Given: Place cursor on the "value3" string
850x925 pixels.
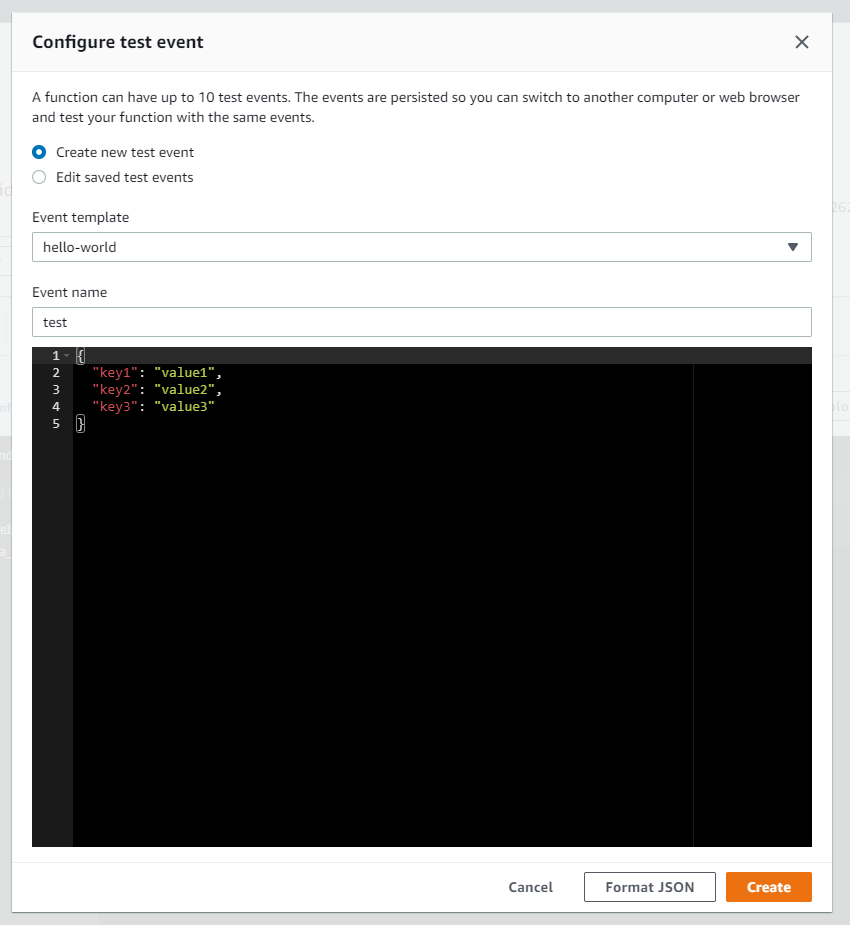Looking at the screenshot, I should [184, 407].
